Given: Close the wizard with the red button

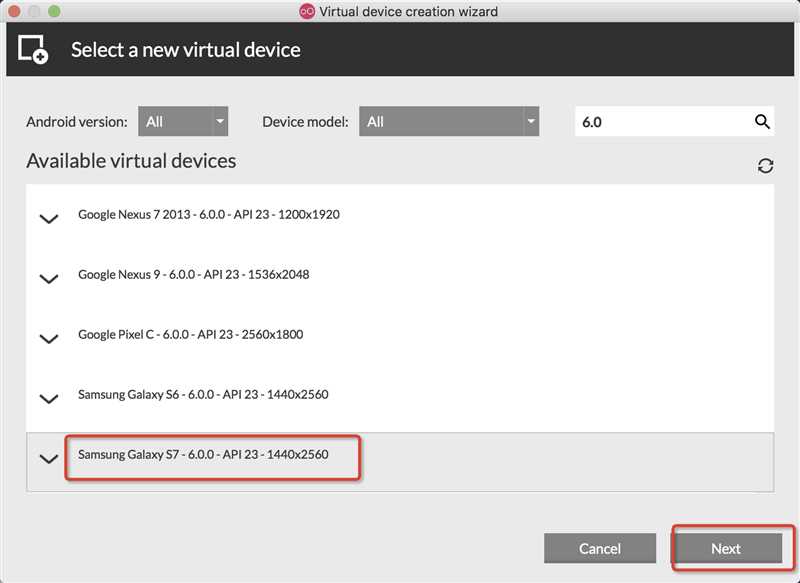Looking at the screenshot, I should point(14,11).
